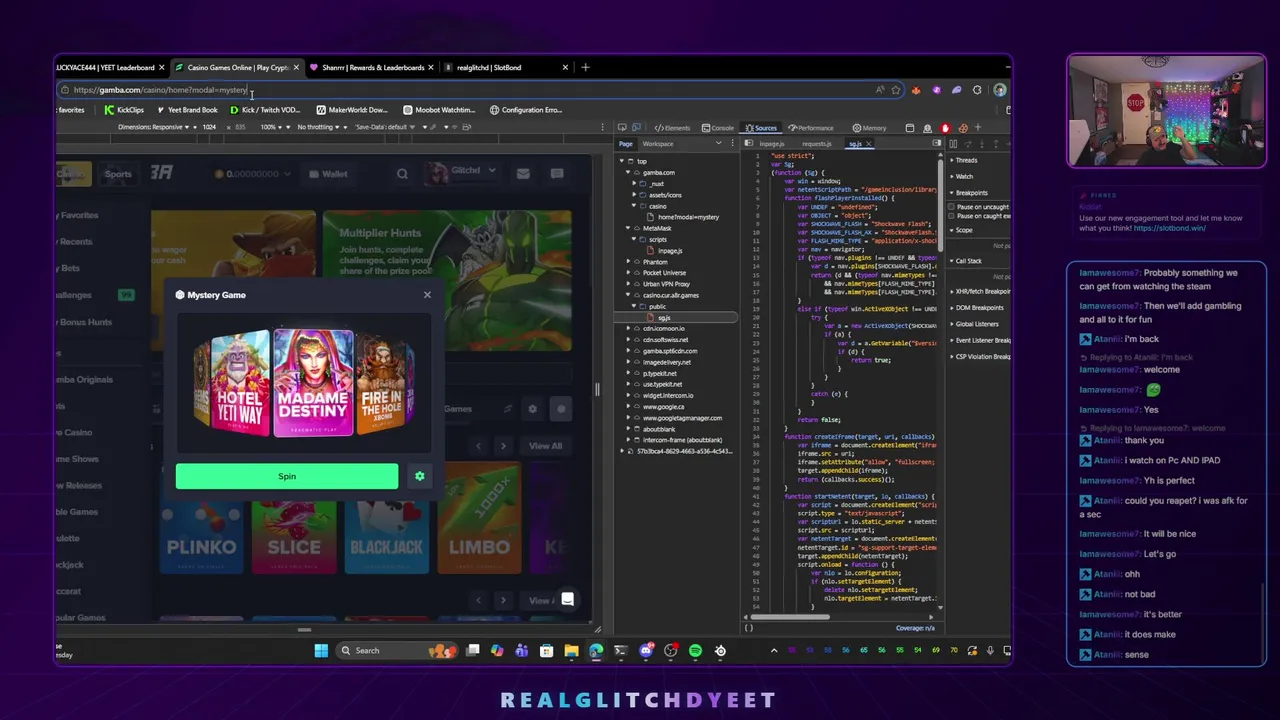
Task: Expand the Phantom tree node
Action: [x=629, y=262]
